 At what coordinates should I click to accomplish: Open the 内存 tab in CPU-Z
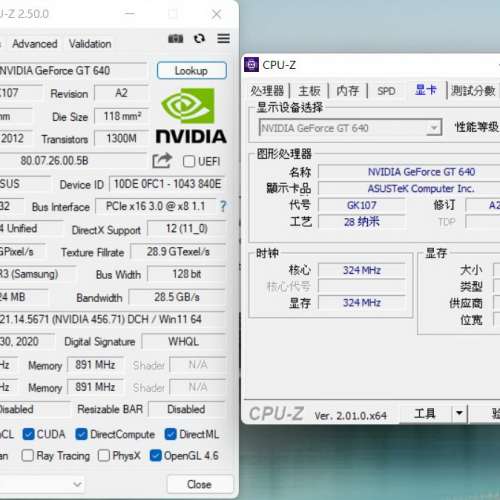coord(348,91)
